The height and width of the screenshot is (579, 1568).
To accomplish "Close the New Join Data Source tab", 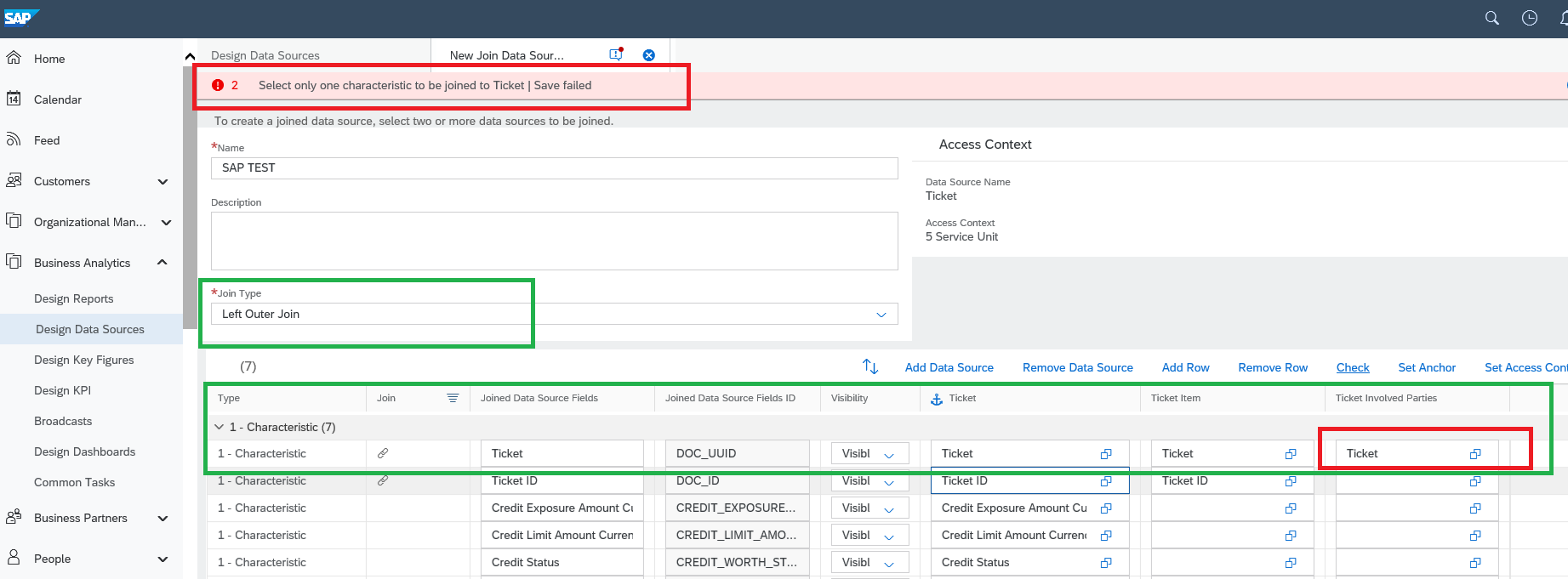I will [x=649, y=55].
